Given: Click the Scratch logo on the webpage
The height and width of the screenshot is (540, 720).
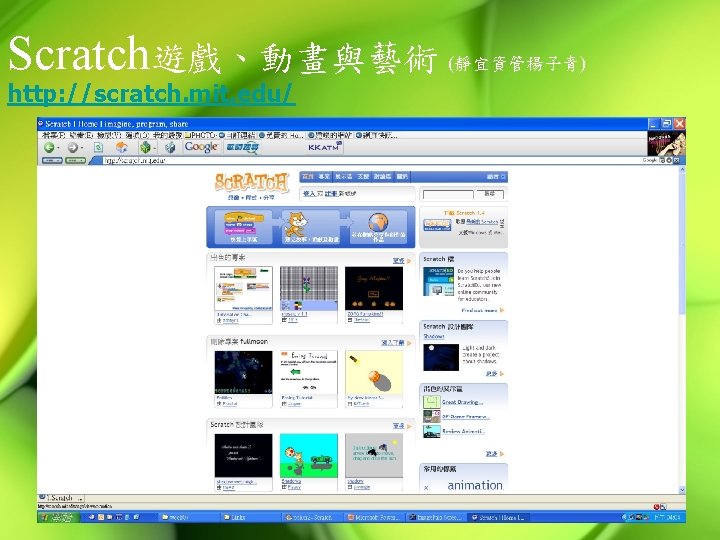Looking at the screenshot, I should coord(252,182).
